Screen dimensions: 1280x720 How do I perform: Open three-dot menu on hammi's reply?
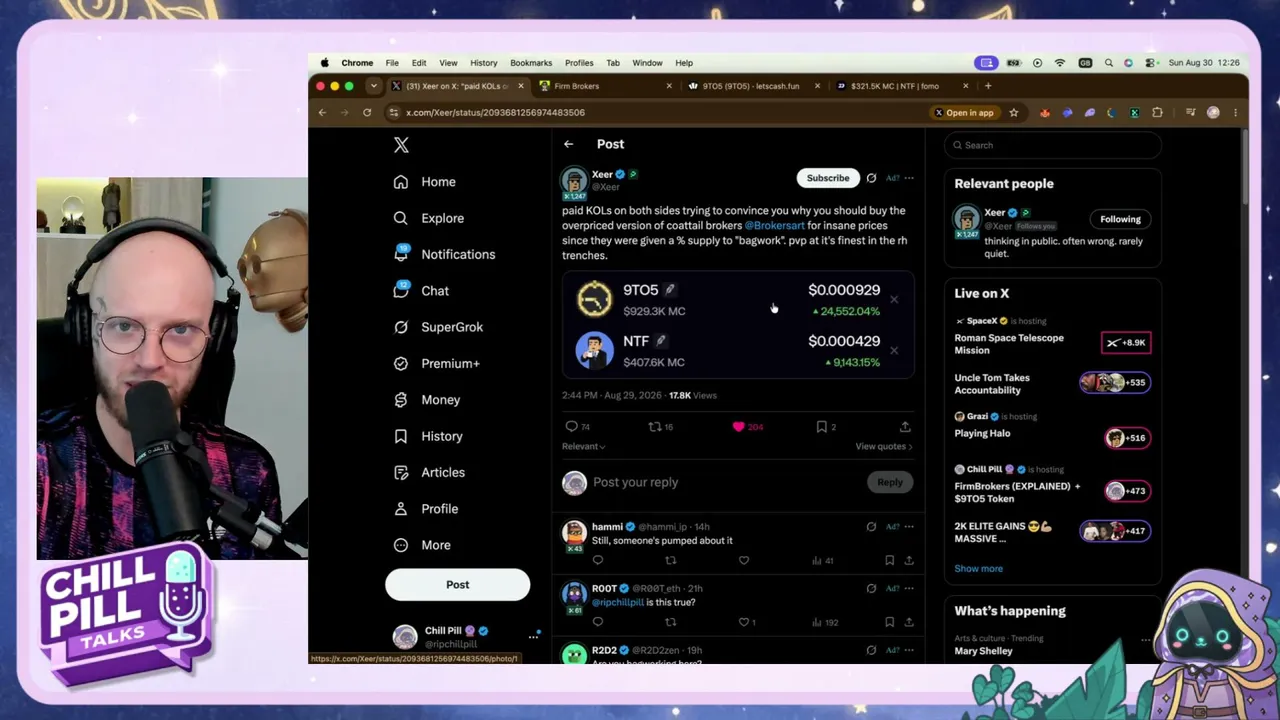909,527
